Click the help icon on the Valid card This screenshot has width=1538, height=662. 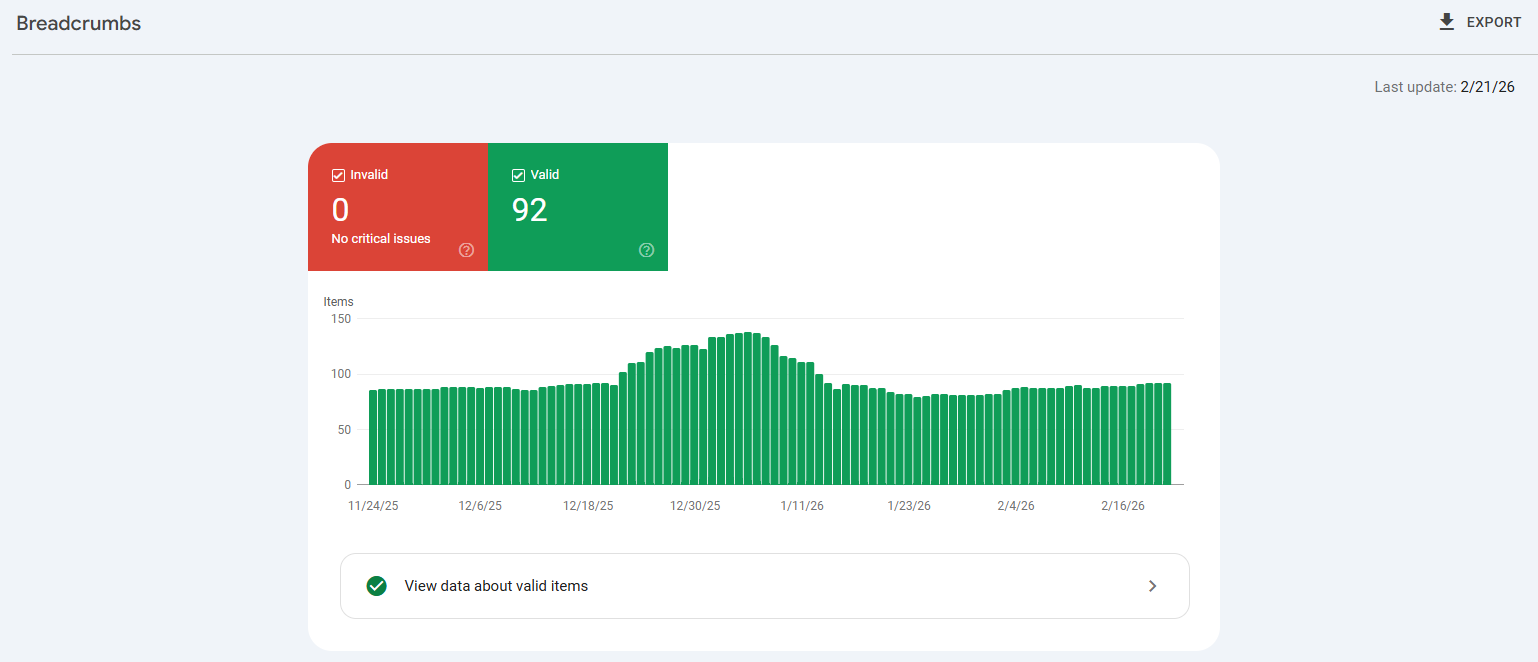click(x=646, y=250)
